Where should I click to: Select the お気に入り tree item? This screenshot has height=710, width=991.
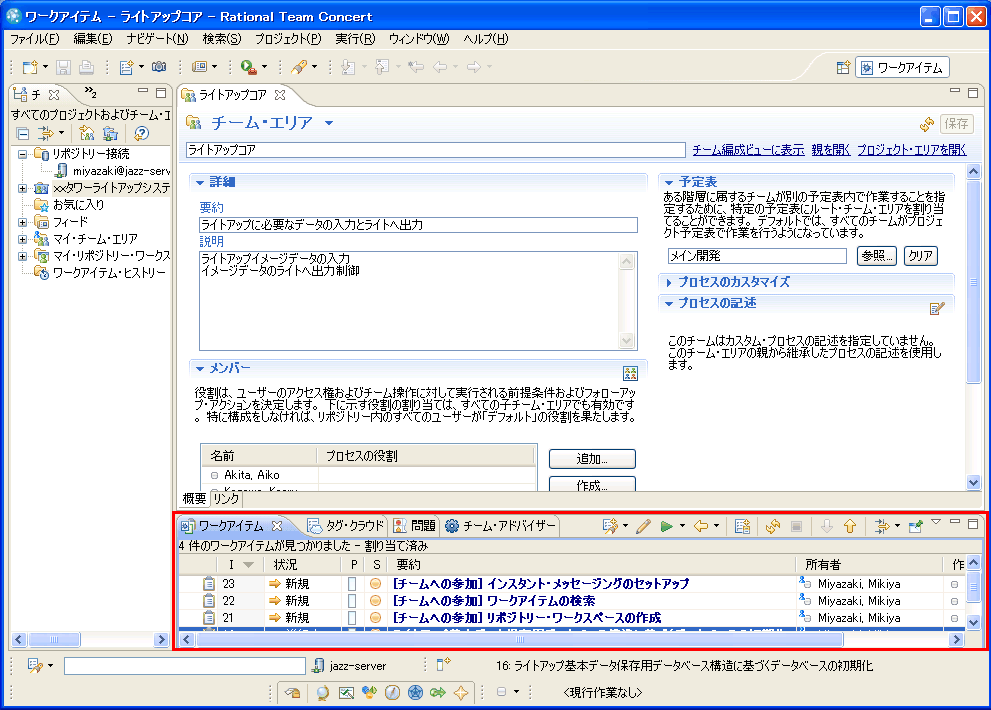tap(78, 205)
